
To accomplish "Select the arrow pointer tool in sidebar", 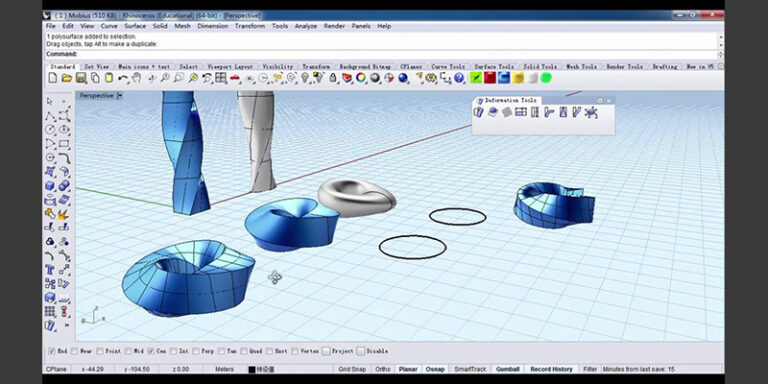I will 50,101.
